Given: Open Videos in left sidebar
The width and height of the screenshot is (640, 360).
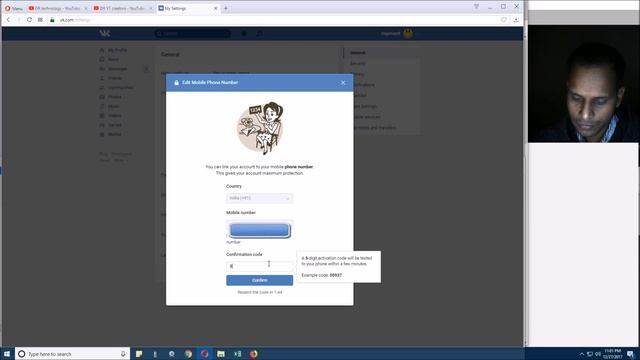Looking at the screenshot, I should (111, 116).
